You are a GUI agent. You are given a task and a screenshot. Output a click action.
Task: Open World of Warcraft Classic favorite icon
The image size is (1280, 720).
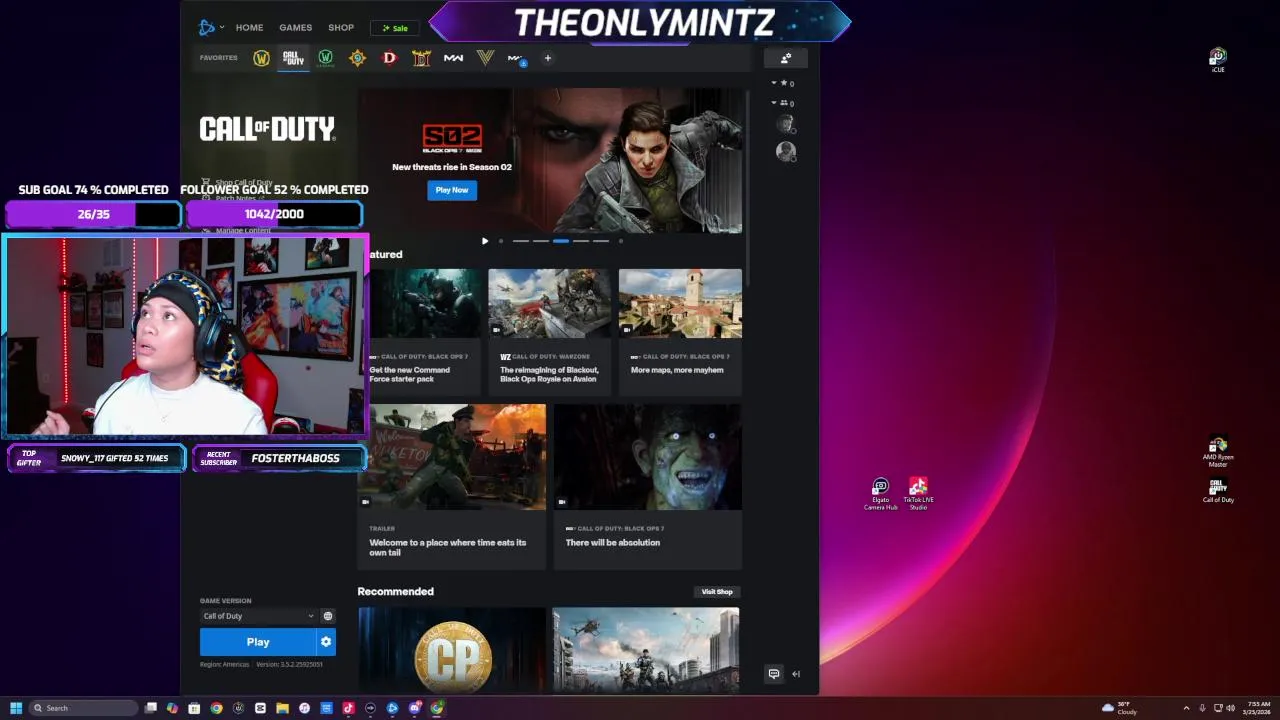point(325,58)
